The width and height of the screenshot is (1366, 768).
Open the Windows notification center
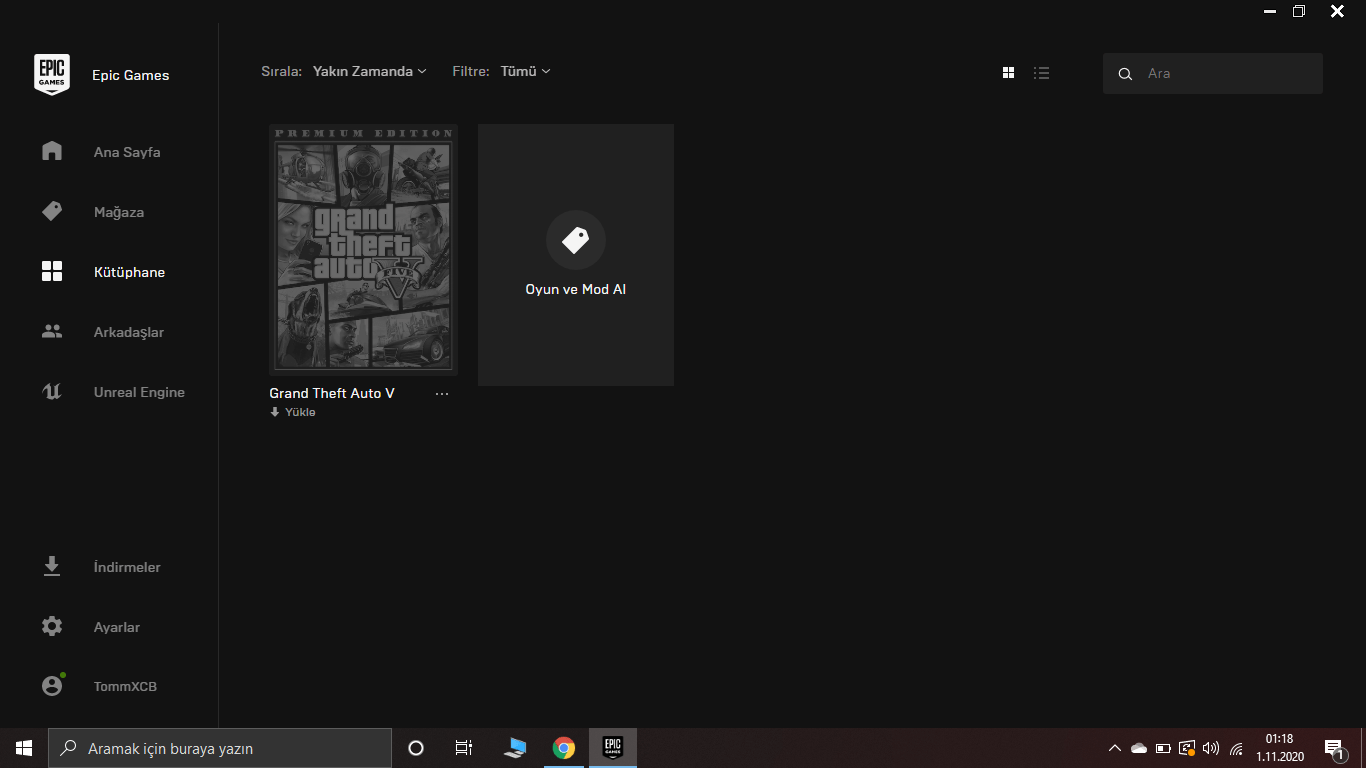[1334, 748]
